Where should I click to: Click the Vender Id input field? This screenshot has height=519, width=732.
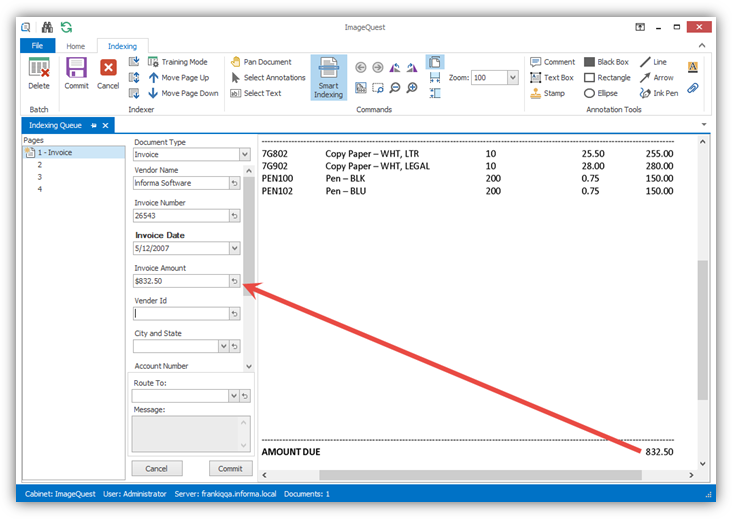(181, 314)
